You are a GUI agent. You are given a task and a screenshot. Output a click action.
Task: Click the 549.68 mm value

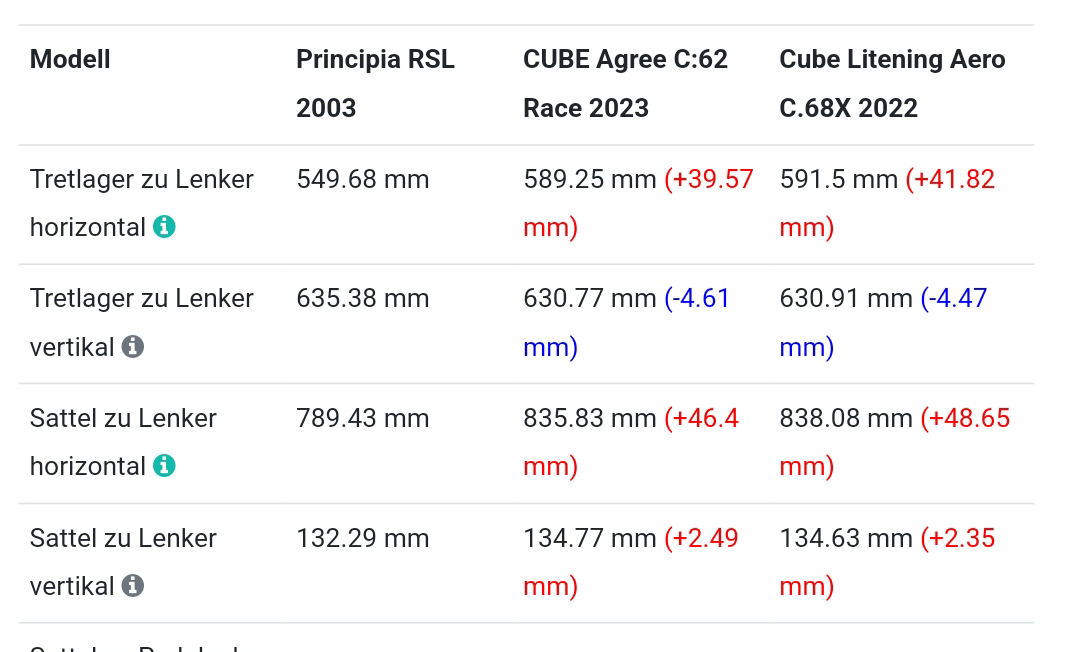(362, 180)
